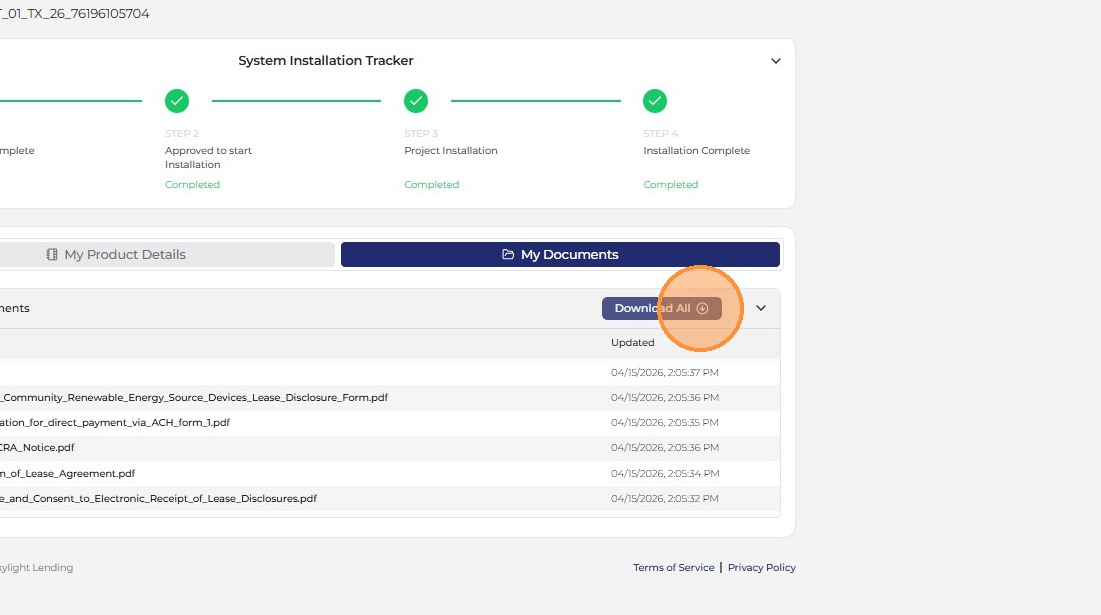Screen dimensions: 1101x615
Task: Open the Lease_Agreement.pdf document
Action: click(67, 473)
